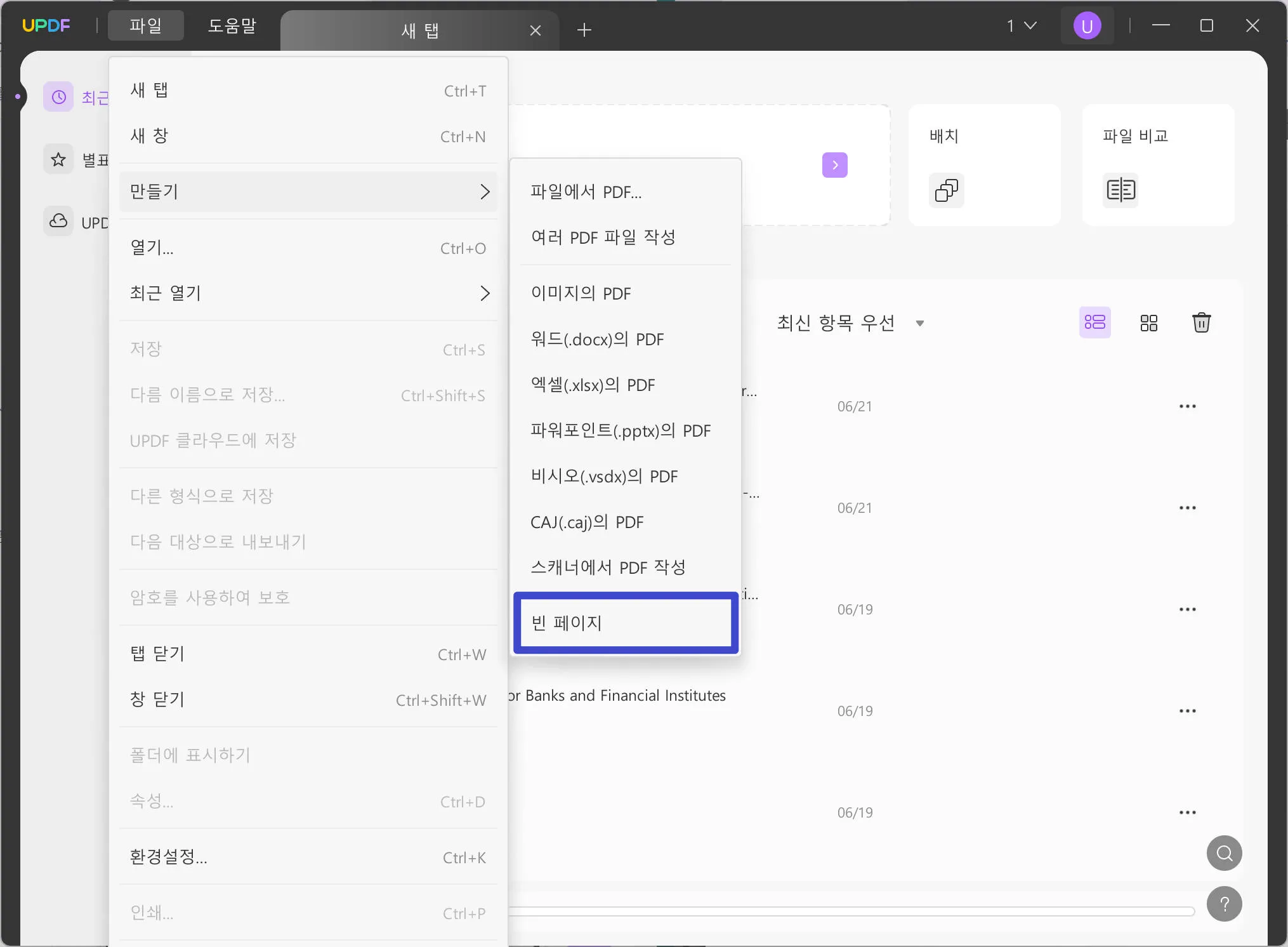Expand the 만들기 submenu

[308, 192]
